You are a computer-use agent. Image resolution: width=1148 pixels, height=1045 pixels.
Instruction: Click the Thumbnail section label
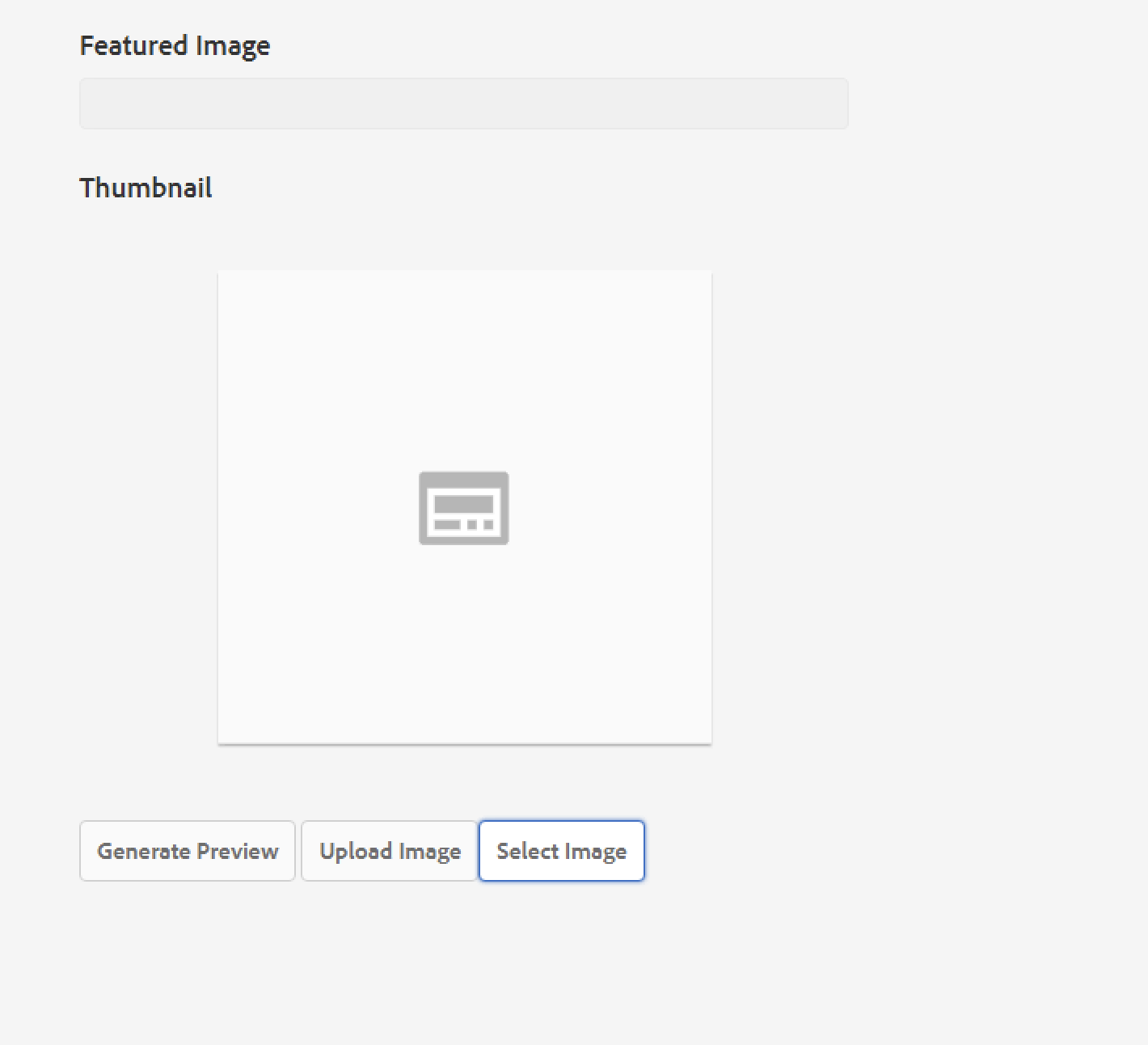click(146, 188)
